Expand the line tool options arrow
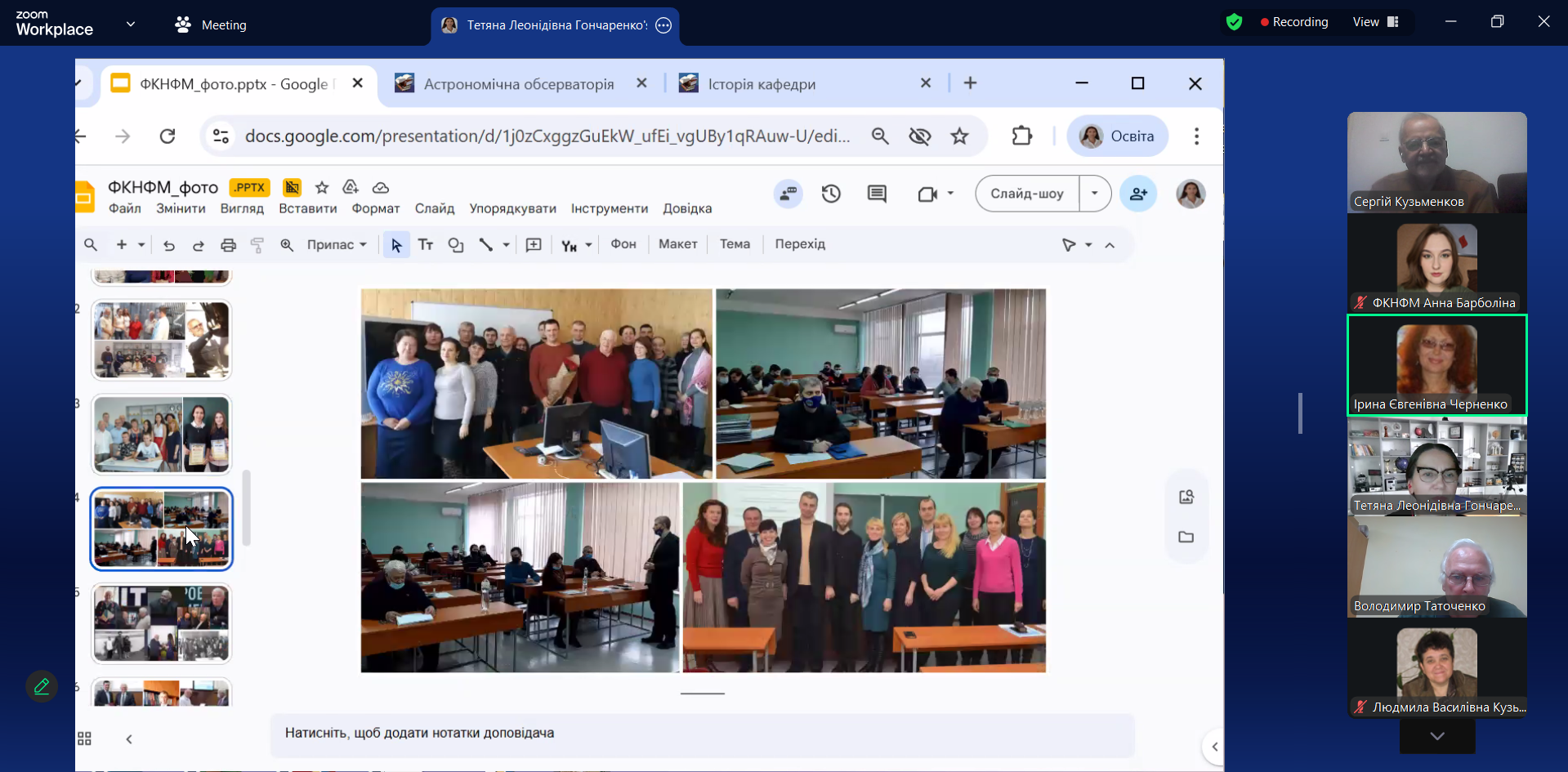The width and height of the screenshot is (1568, 772). click(506, 245)
